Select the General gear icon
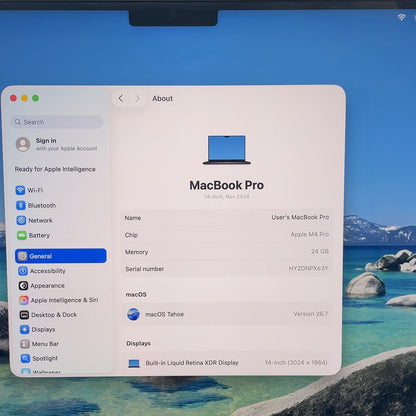The image size is (416, 416). click(23, 256)
